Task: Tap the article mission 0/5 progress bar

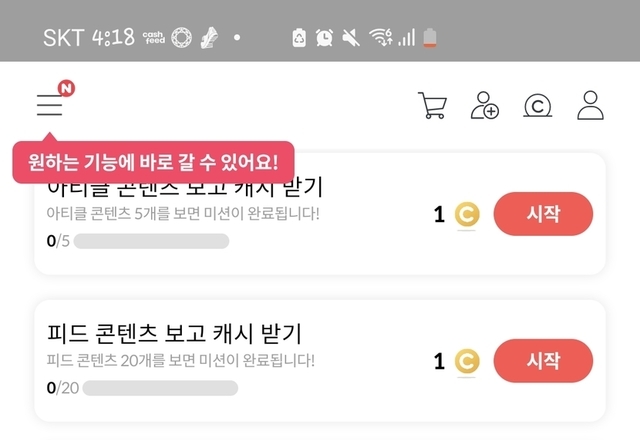Action: (x=151, y=241)
